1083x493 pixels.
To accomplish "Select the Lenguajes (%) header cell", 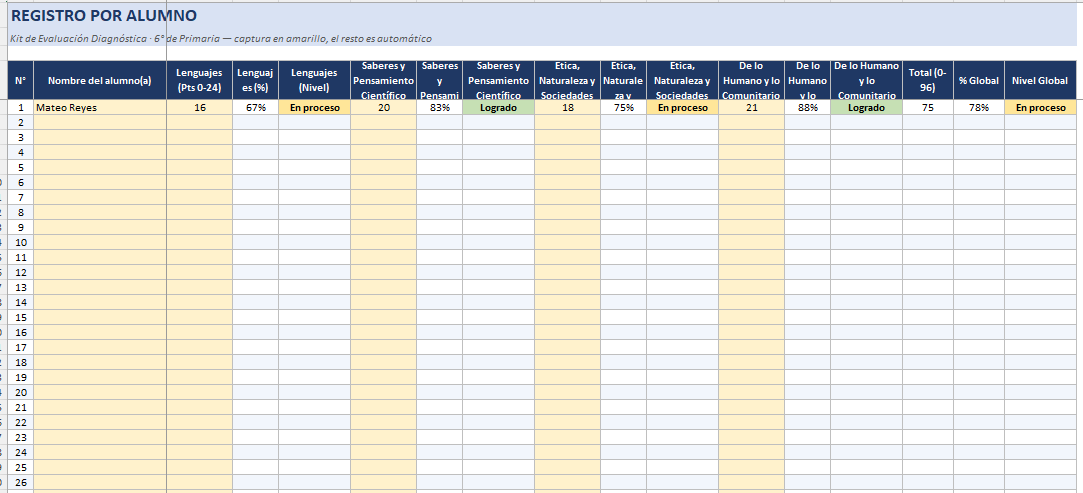I will tap(255, 80).
